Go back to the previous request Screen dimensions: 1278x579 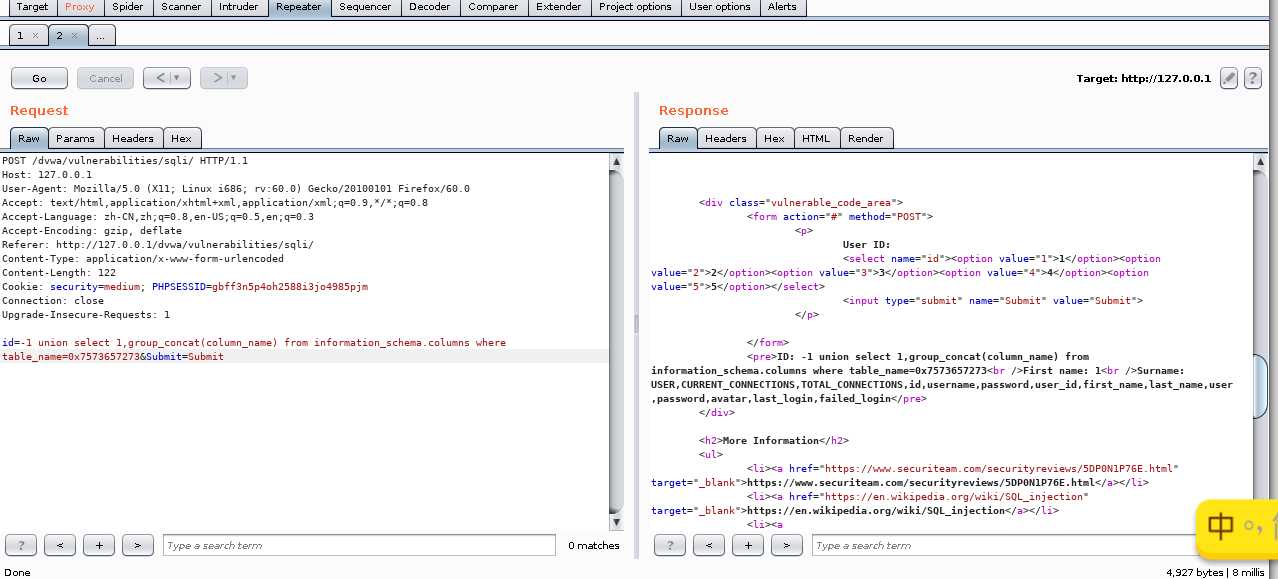point(158,78)
